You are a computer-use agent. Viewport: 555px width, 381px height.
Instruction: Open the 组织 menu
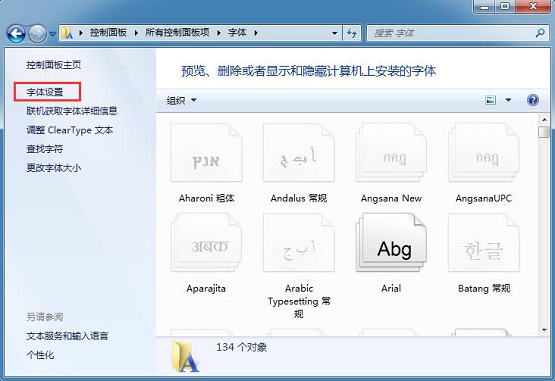pyautogui.click(x=181, y=101)
